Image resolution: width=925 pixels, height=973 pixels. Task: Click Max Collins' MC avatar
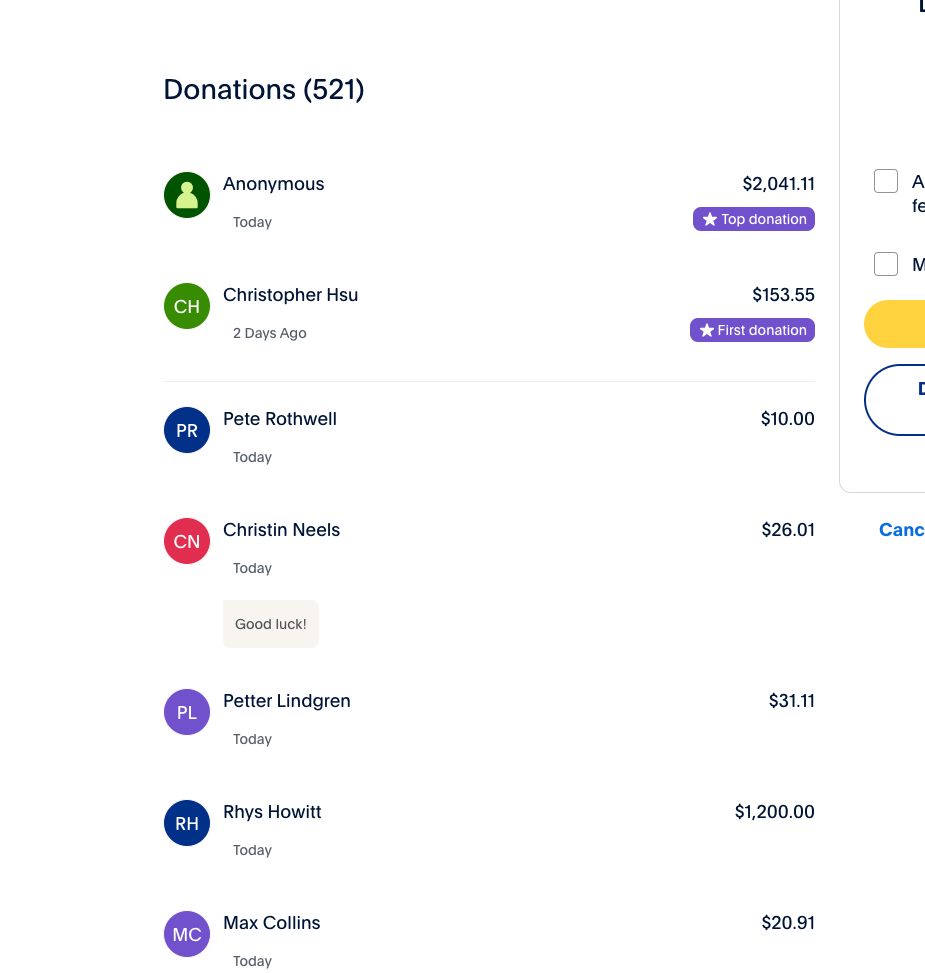click(187, 934)
